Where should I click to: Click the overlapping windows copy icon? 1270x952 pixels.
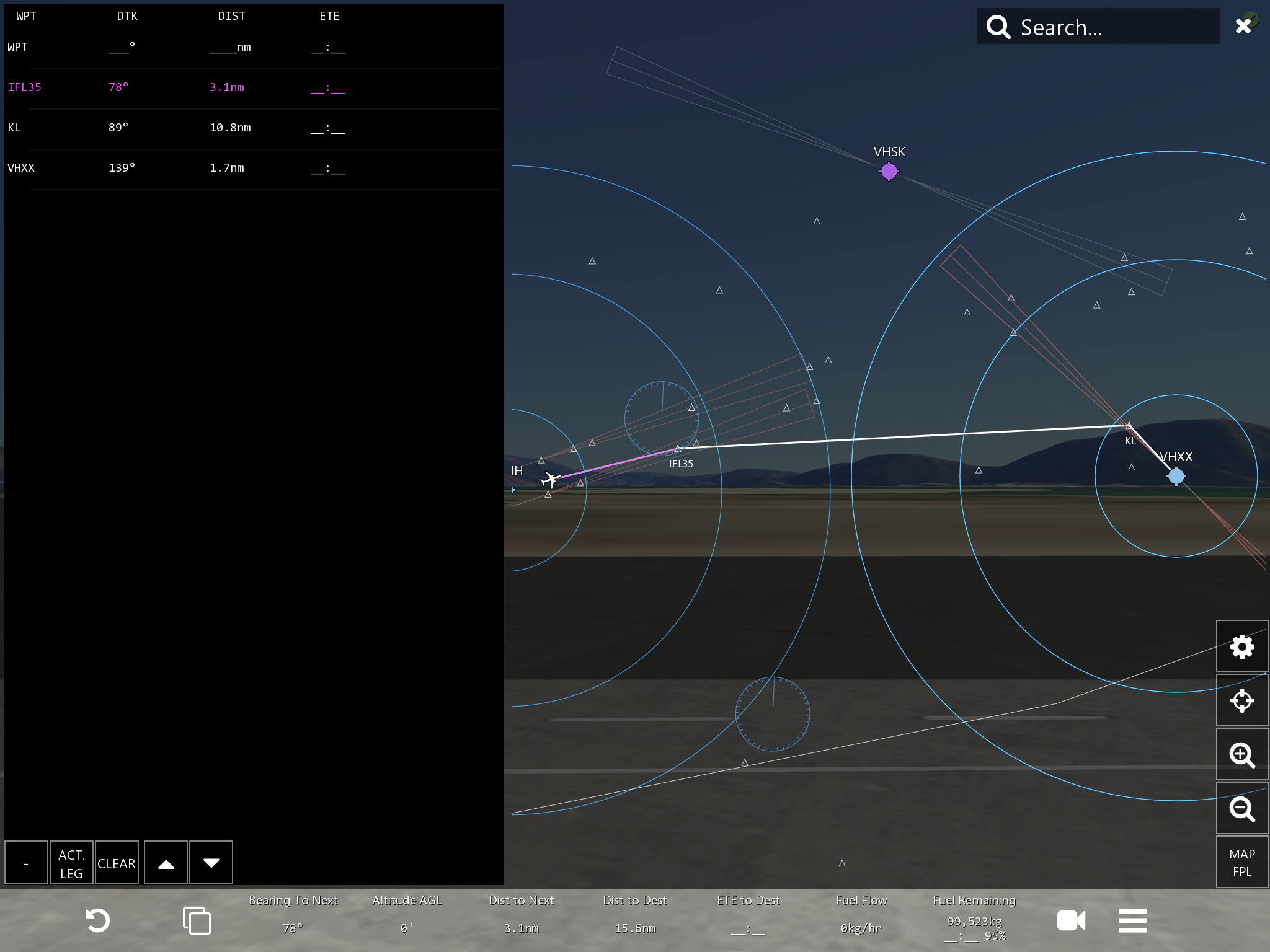coord(197,920)
